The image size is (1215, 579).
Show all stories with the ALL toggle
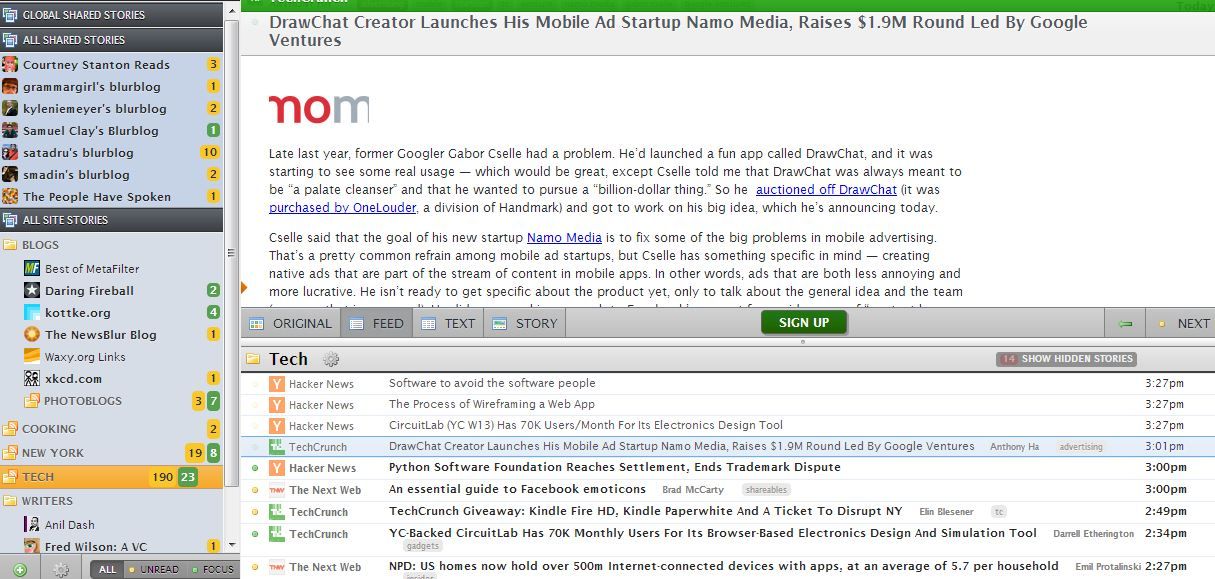(107, 570)
